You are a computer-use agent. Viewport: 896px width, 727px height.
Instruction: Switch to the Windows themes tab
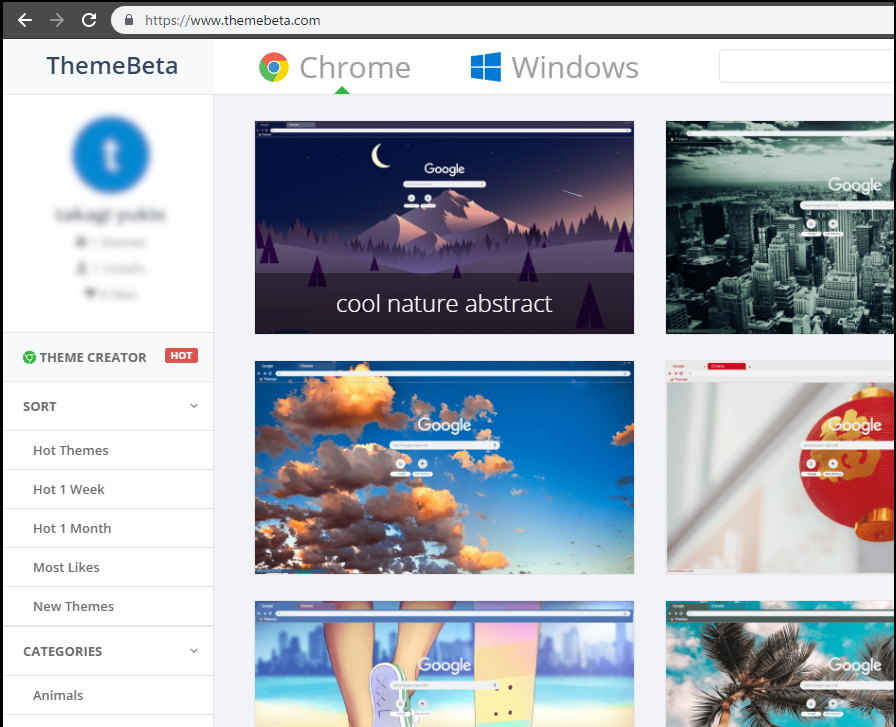click(x=554, y=67)
